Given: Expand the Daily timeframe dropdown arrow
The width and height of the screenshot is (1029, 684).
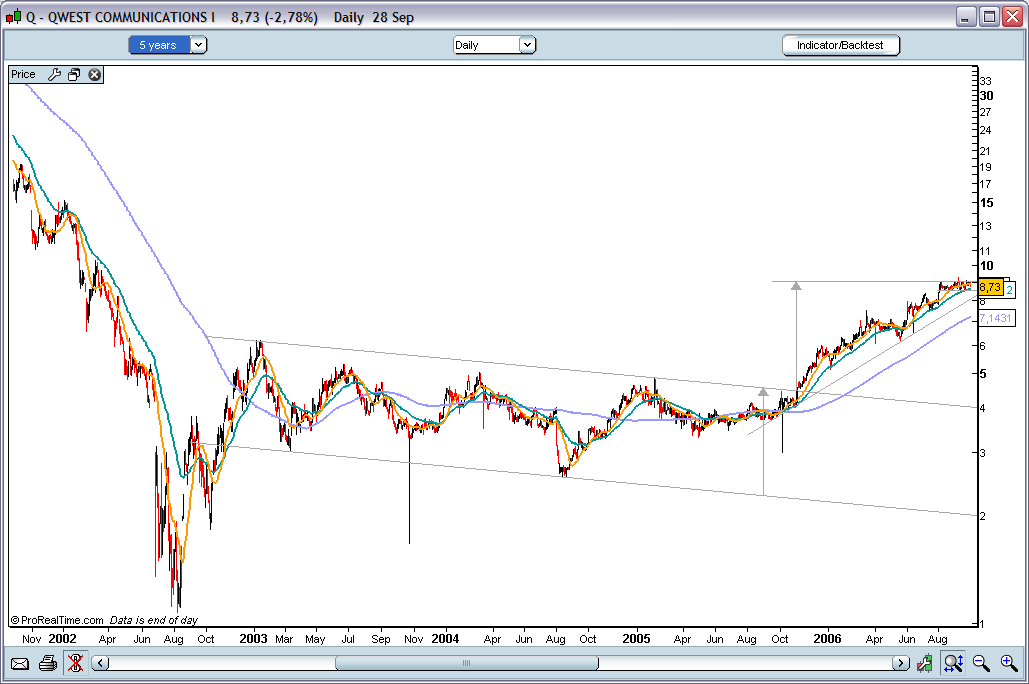Looking at the screenshot, I should point(527,45).
